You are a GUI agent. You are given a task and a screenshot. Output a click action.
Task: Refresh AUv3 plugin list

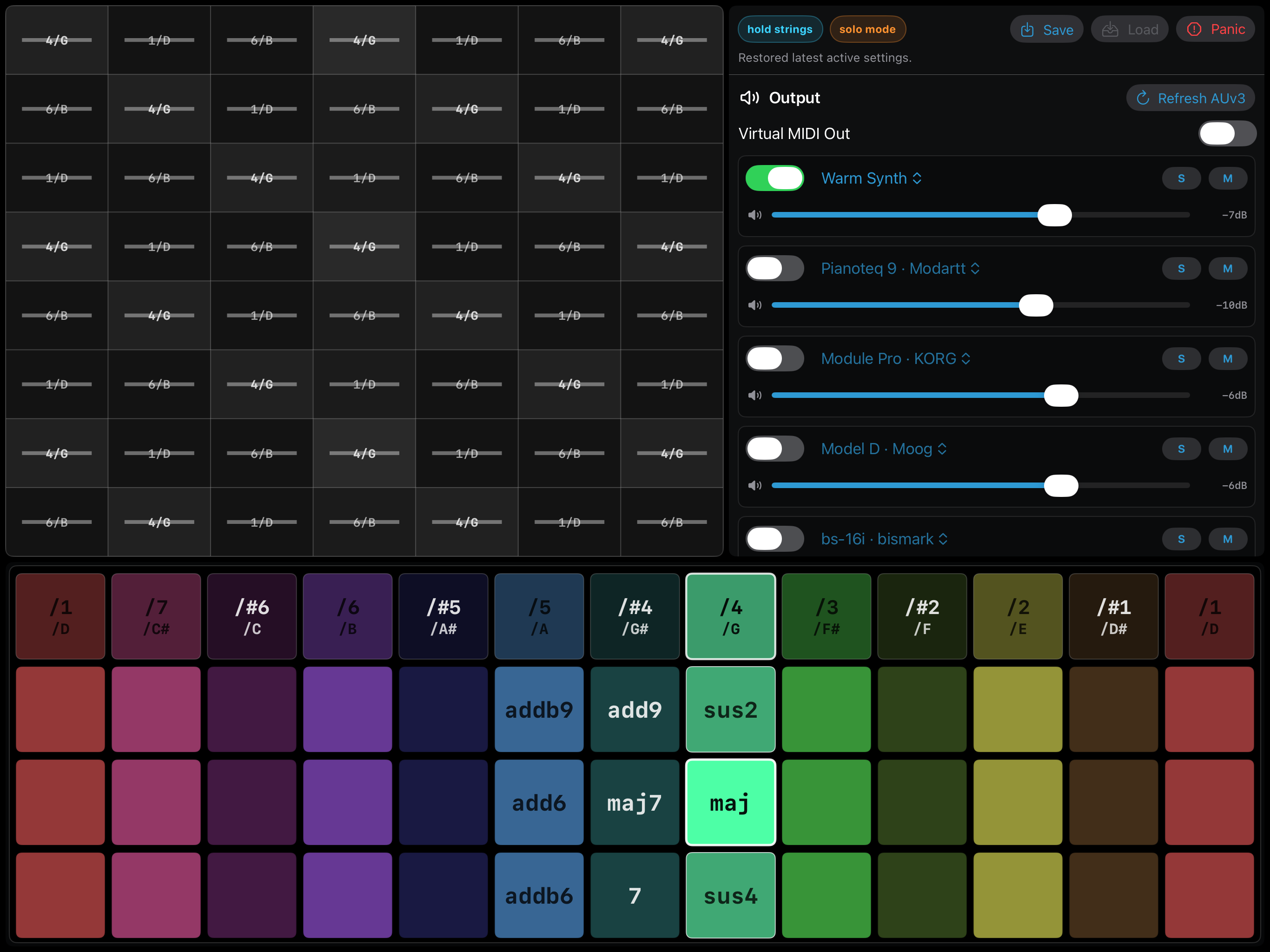click(1190, 98)
